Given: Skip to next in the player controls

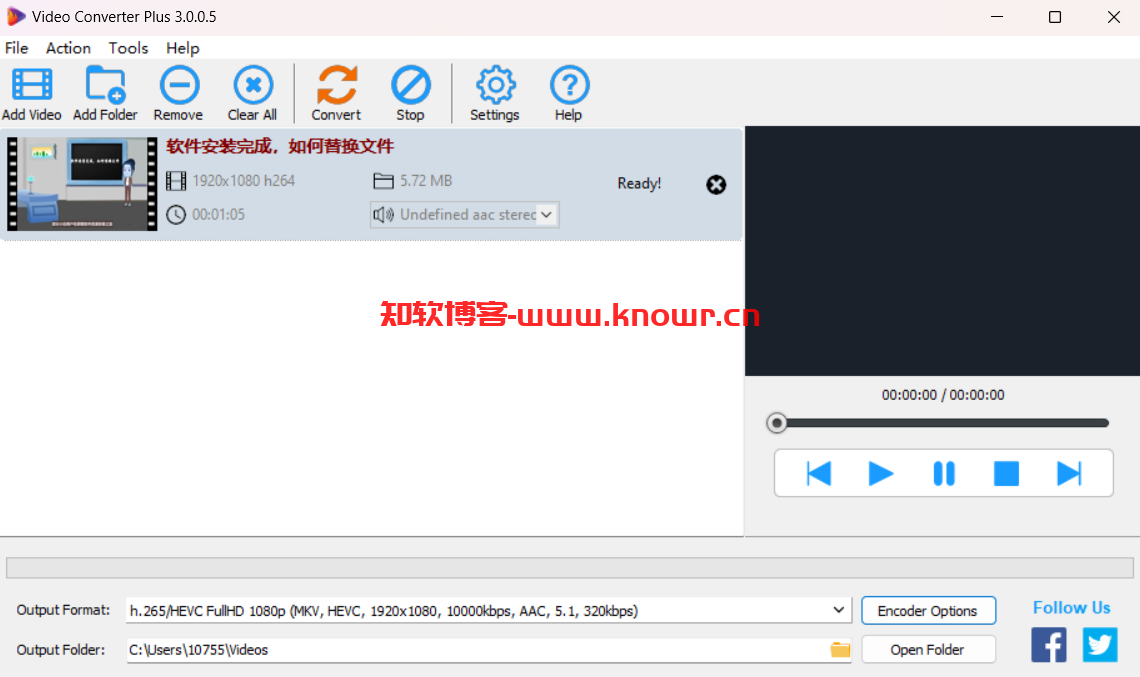Looking at the screenshot, I should coord(1069,473).
